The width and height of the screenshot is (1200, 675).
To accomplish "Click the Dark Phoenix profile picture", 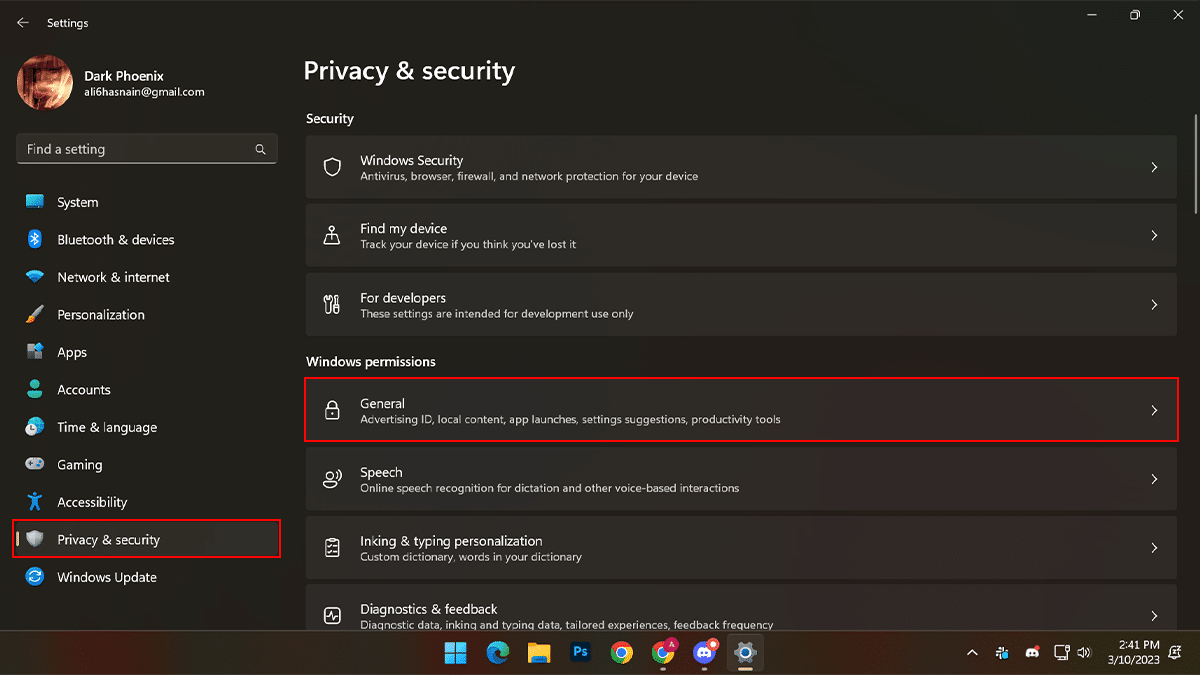I will tap(45, 83).
